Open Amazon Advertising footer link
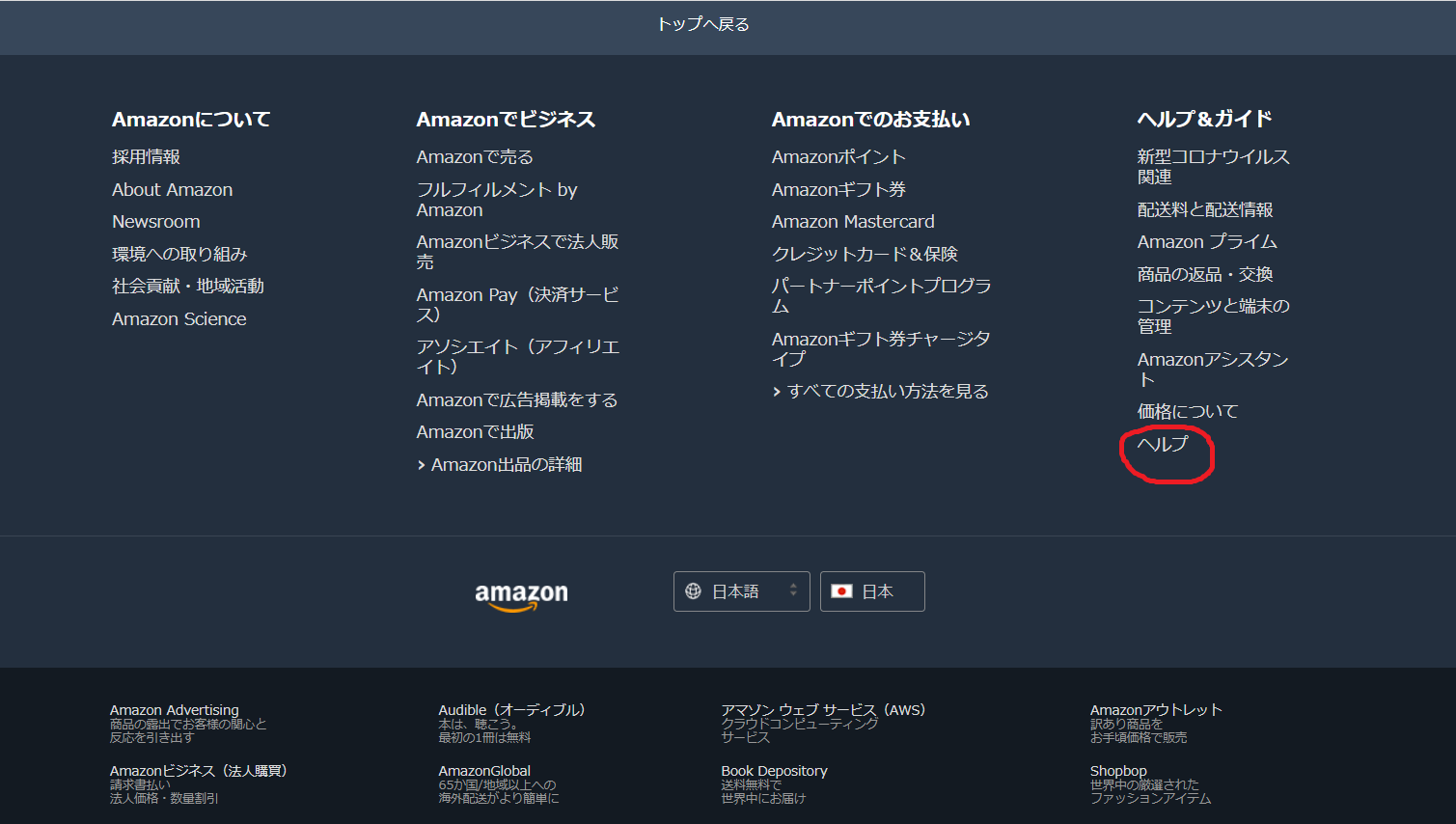Viewport: 1456px width, 824px height. click(174, 710)
